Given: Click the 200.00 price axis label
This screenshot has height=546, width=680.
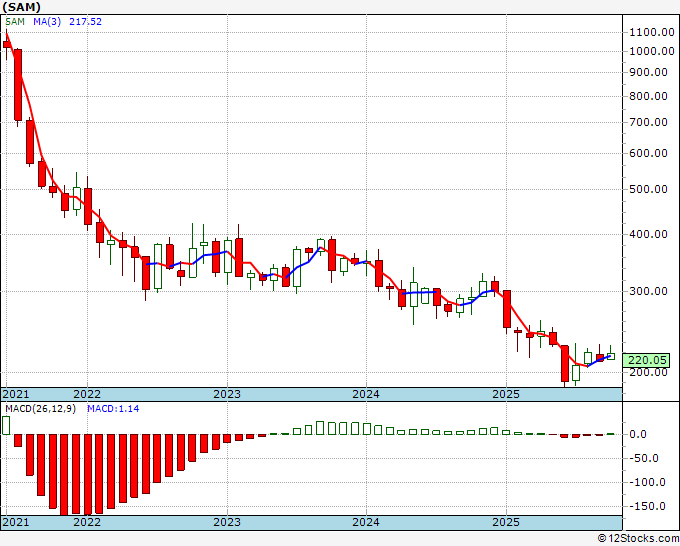Looking at the screenshot, I should point(648,372).
